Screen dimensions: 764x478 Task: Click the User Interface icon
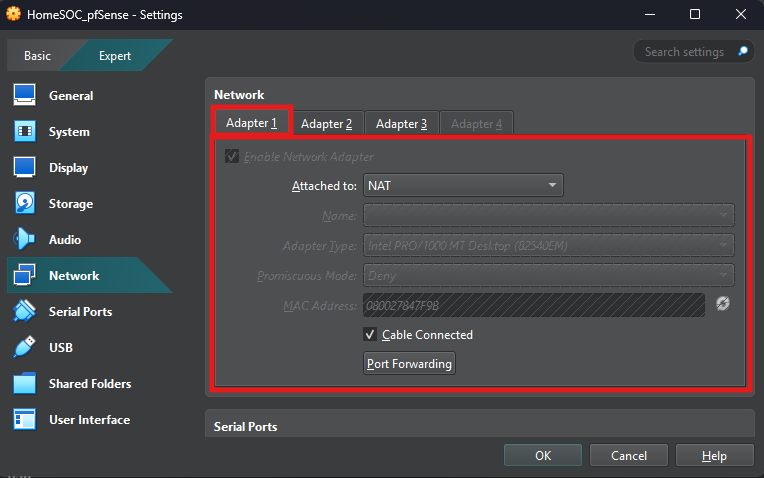(25, 420)
